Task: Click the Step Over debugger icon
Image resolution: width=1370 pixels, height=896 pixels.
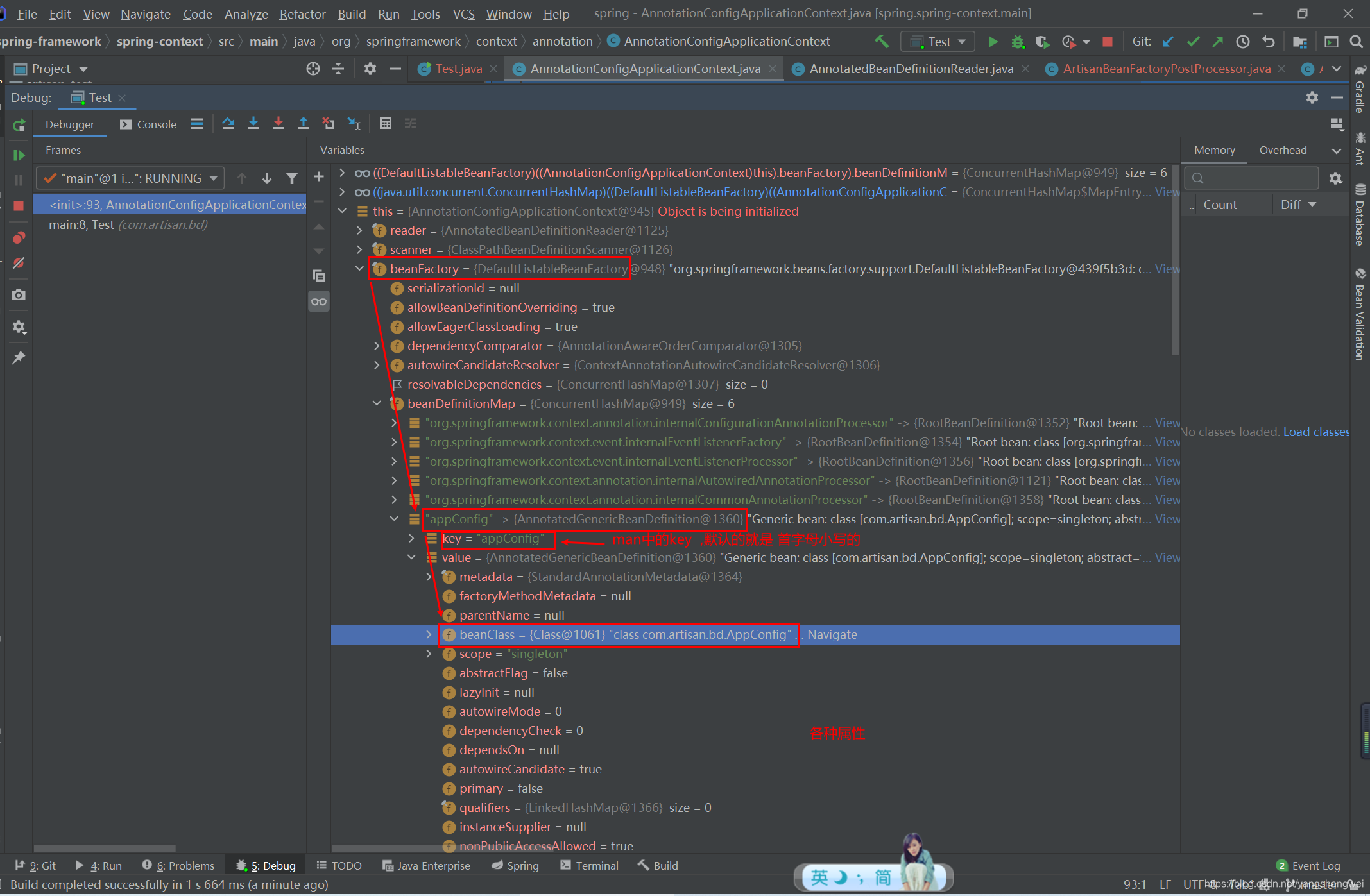Action: [228, 124]
